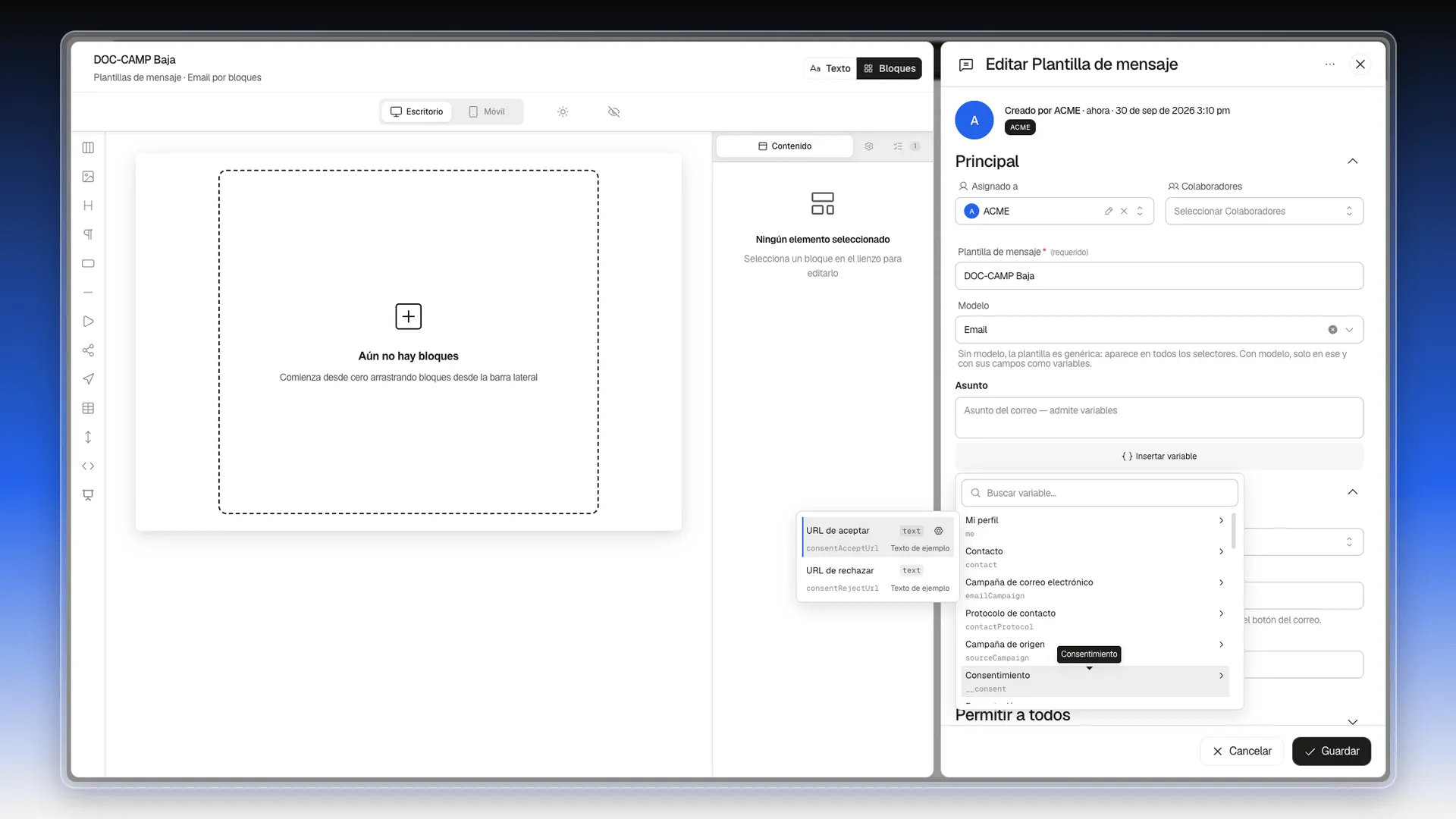Screen dimensions: 1456x819
Task: Add the paper-plane send block
Action: point(88,379)
